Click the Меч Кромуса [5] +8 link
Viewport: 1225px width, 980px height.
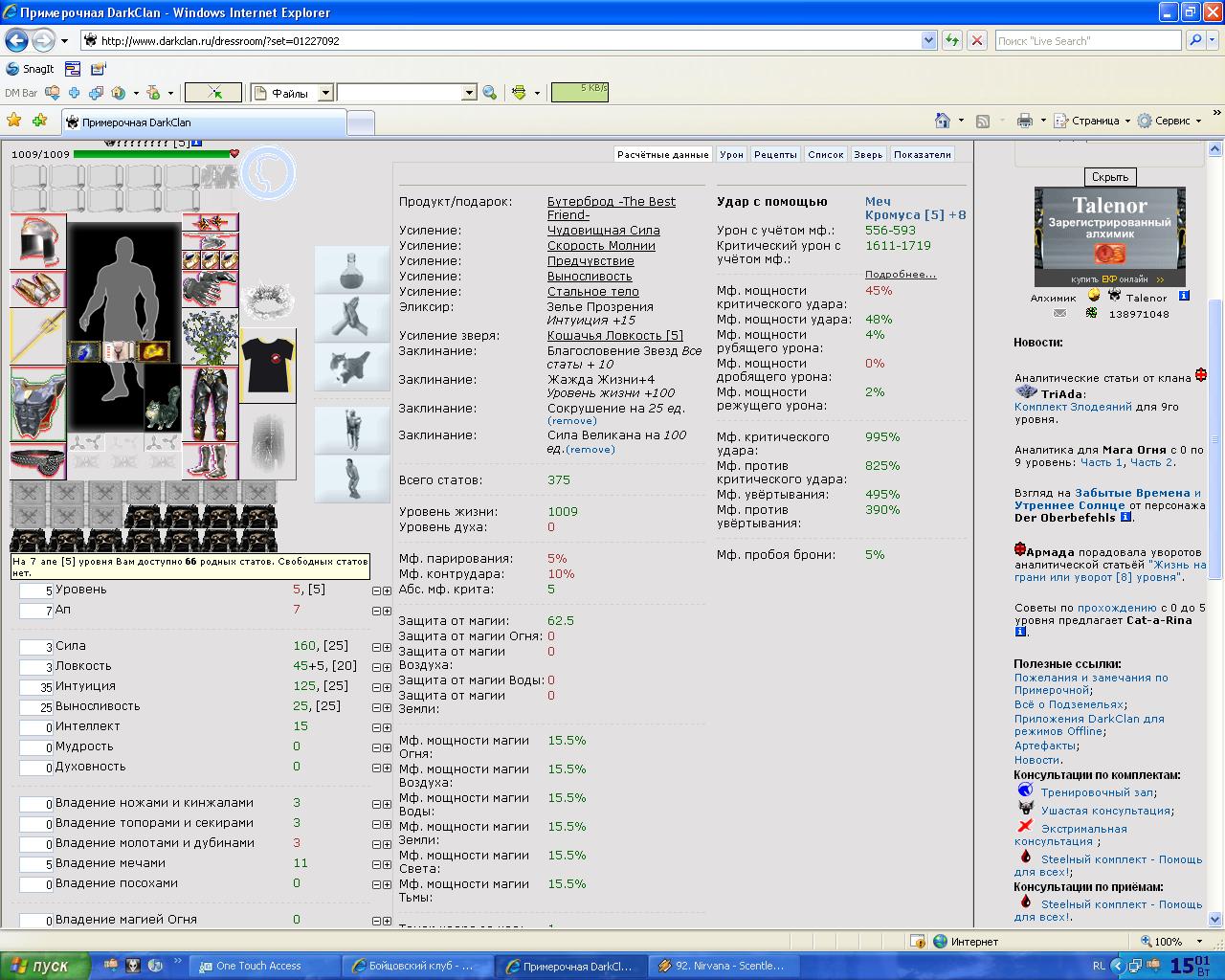click(x=916, y=209)
